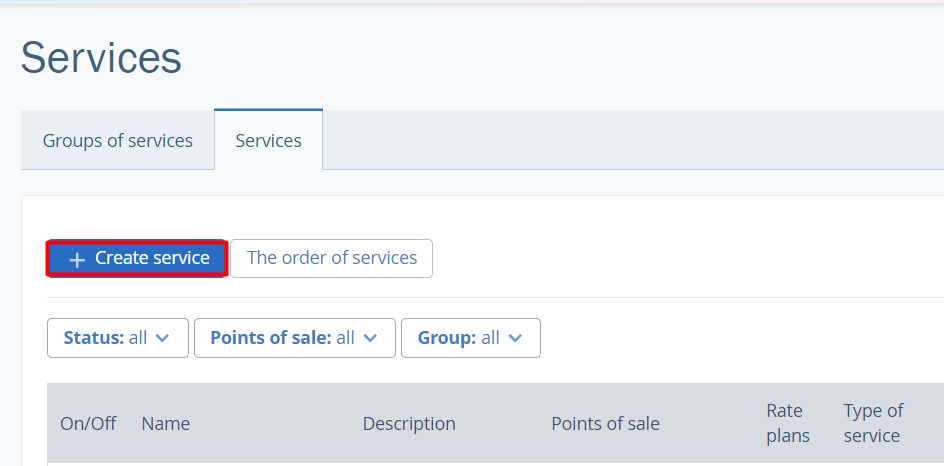Click the chevron arrow in Status filter
The image size is (944, 466).
point(164,338)
